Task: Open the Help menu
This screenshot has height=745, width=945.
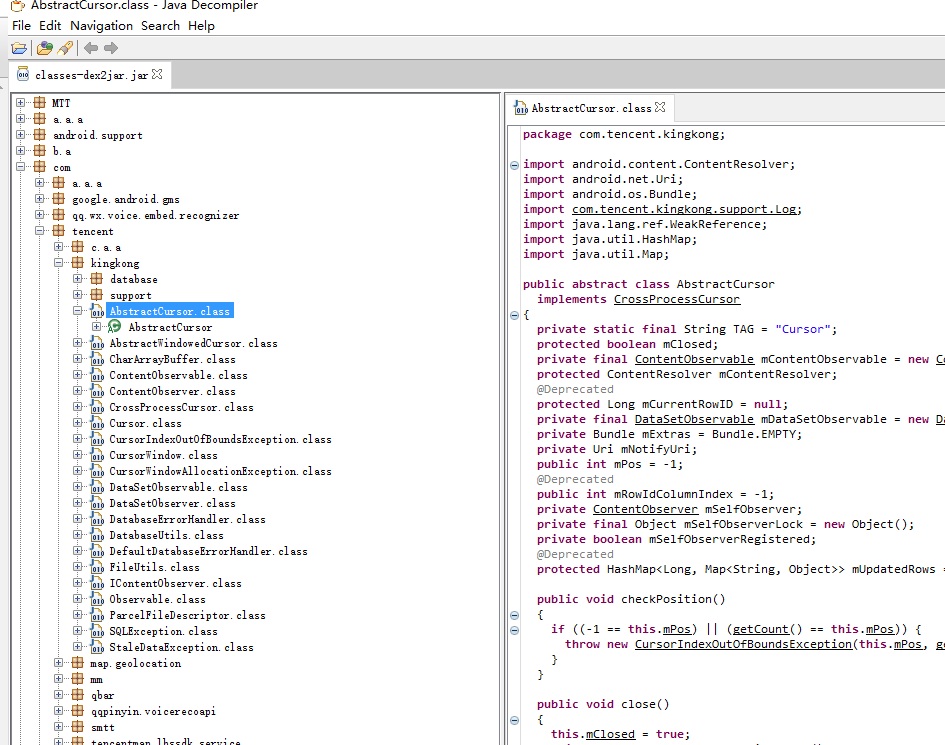Action: [x=201, y=26]
